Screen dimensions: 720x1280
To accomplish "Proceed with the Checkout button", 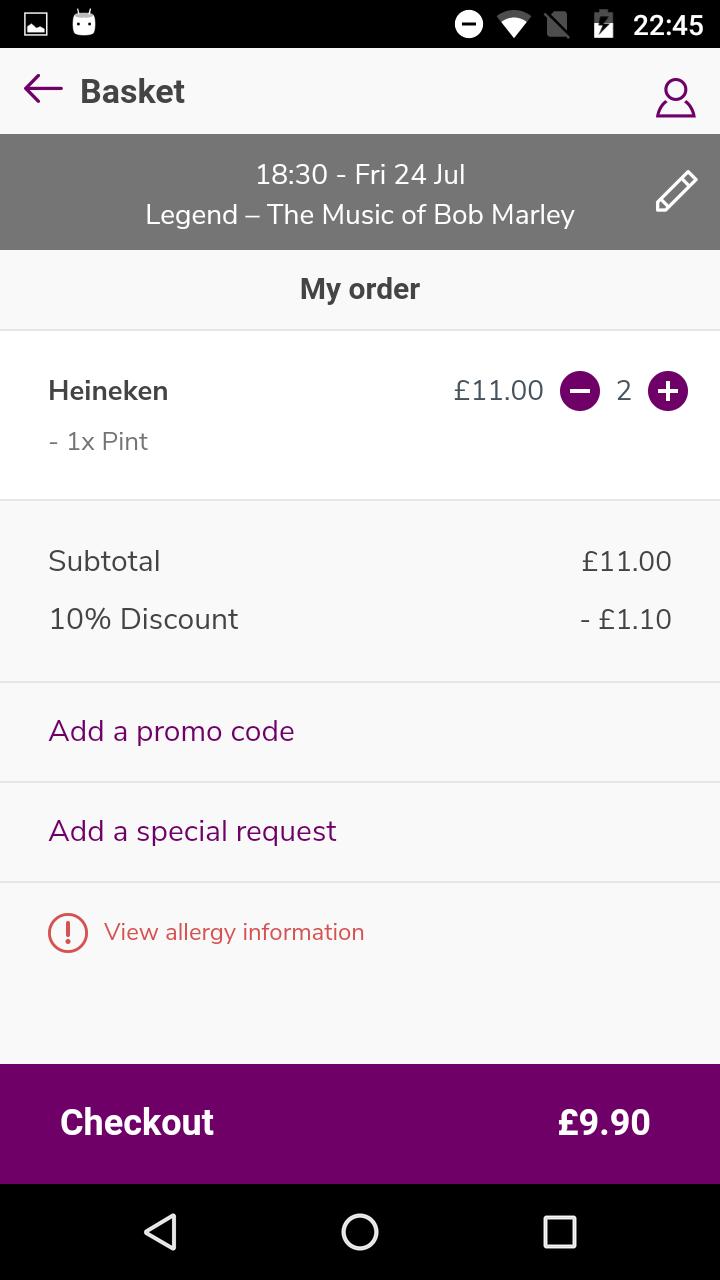I will (x=360, y=1123).
